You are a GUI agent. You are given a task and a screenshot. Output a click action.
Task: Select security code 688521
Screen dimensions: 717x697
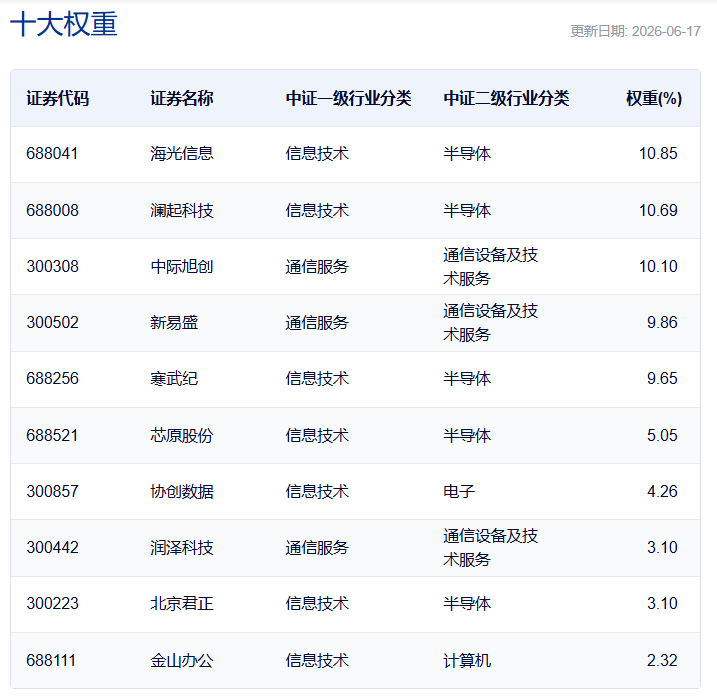point(52,435)
